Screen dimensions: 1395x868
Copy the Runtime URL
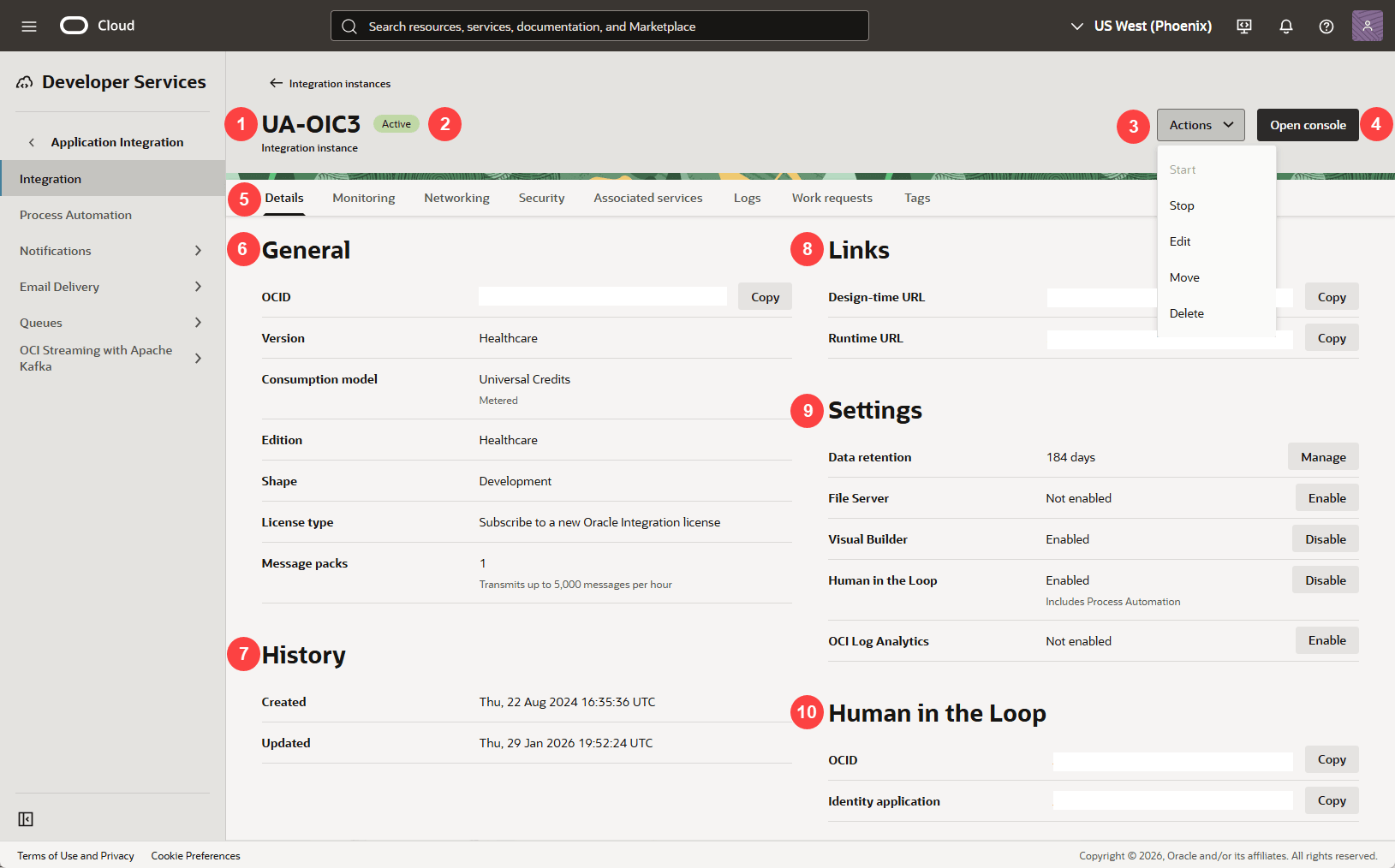pos(1332,338)
